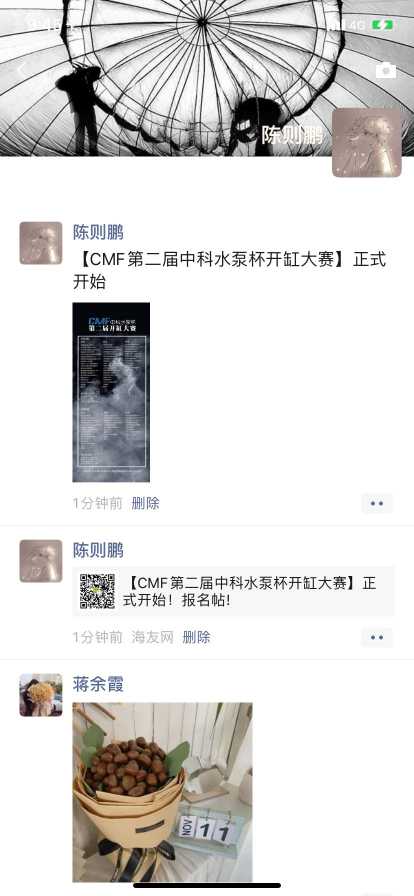Tap the green battery indicator in status bar
The width and height of the screenshot is (414, 896).
[382, 25]
